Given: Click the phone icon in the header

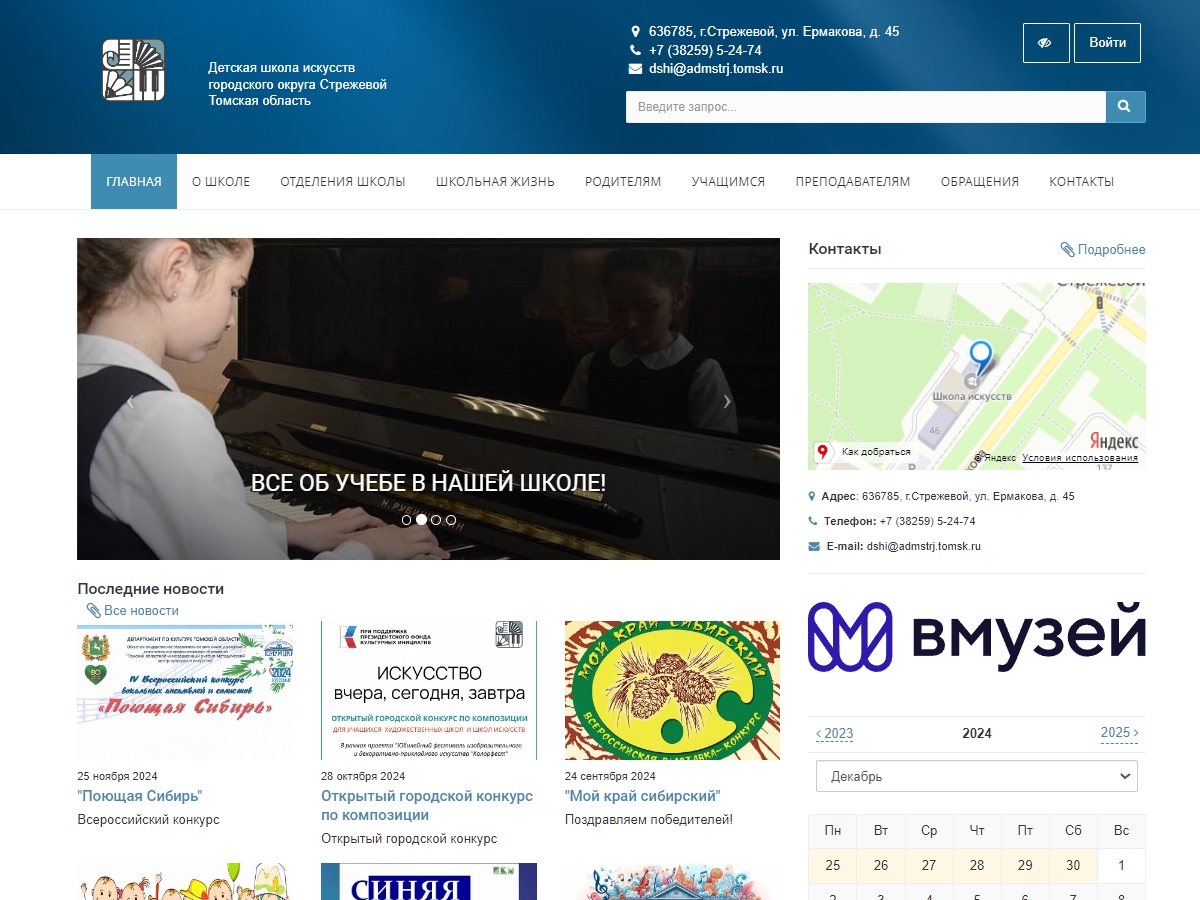Looking at the screenshot, I should (635, 50).
